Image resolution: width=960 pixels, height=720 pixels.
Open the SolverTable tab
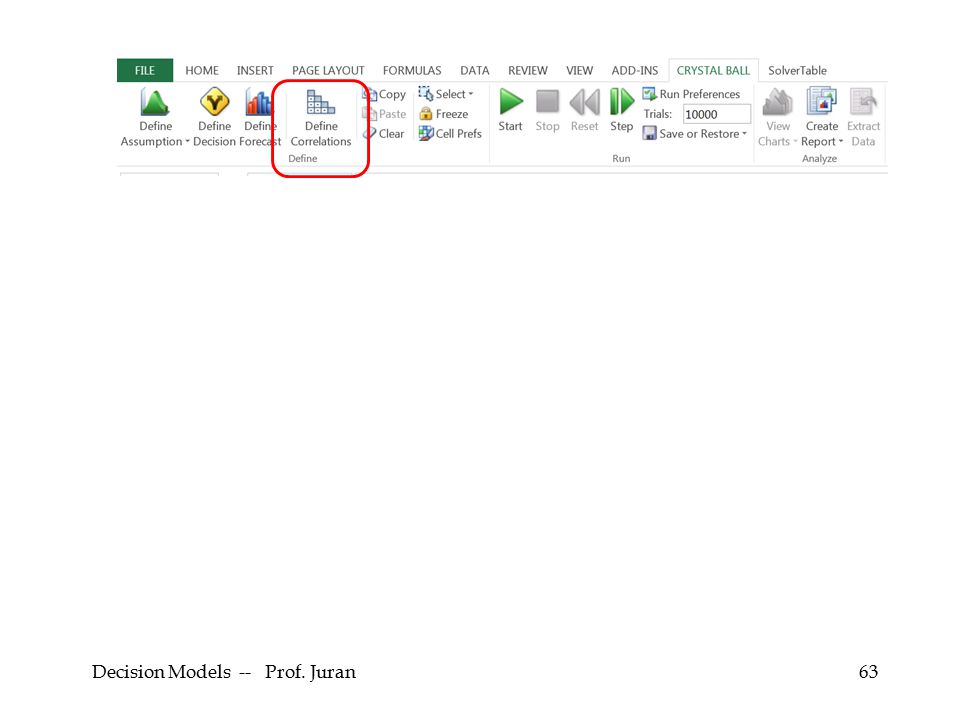797,70
